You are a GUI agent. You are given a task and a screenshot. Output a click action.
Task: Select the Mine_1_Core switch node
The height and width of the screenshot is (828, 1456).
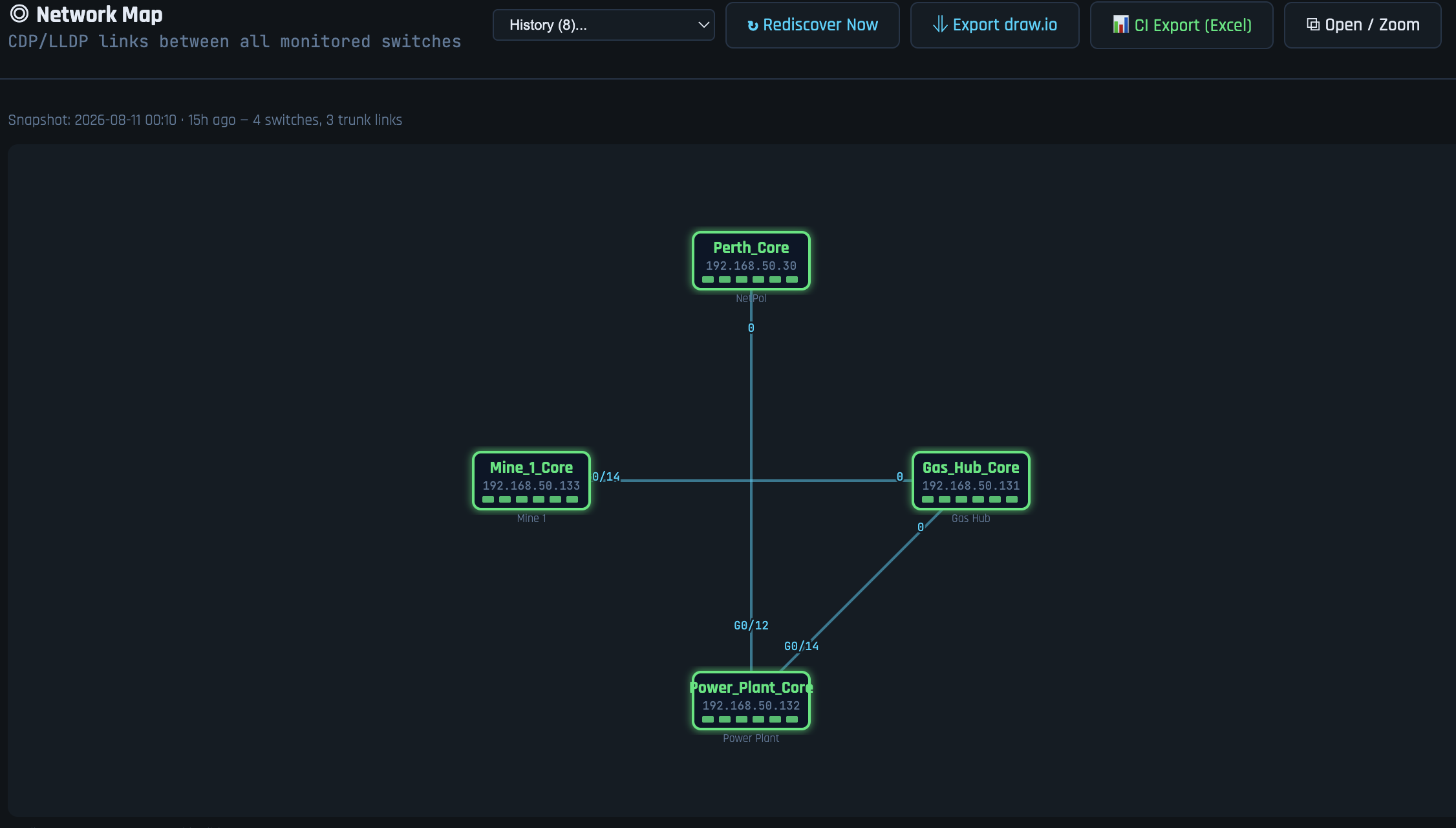coord(531,481)
